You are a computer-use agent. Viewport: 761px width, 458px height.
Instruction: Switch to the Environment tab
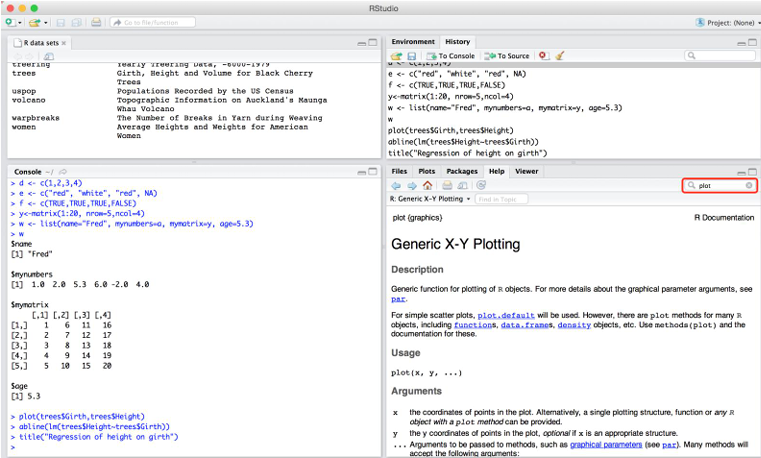point(413,42)
